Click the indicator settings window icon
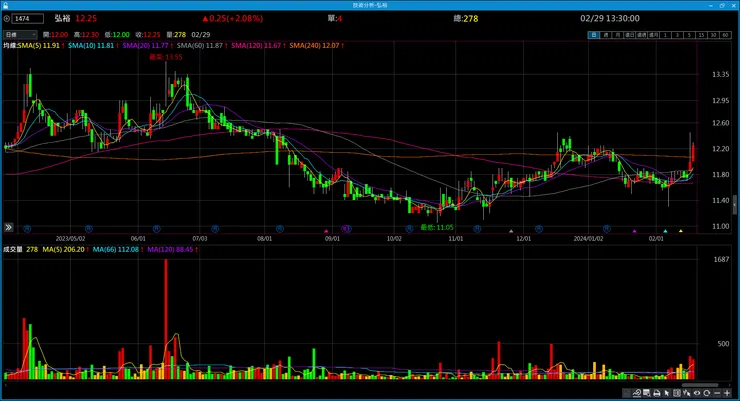The image size is (740, 401). tap(646, 393)
